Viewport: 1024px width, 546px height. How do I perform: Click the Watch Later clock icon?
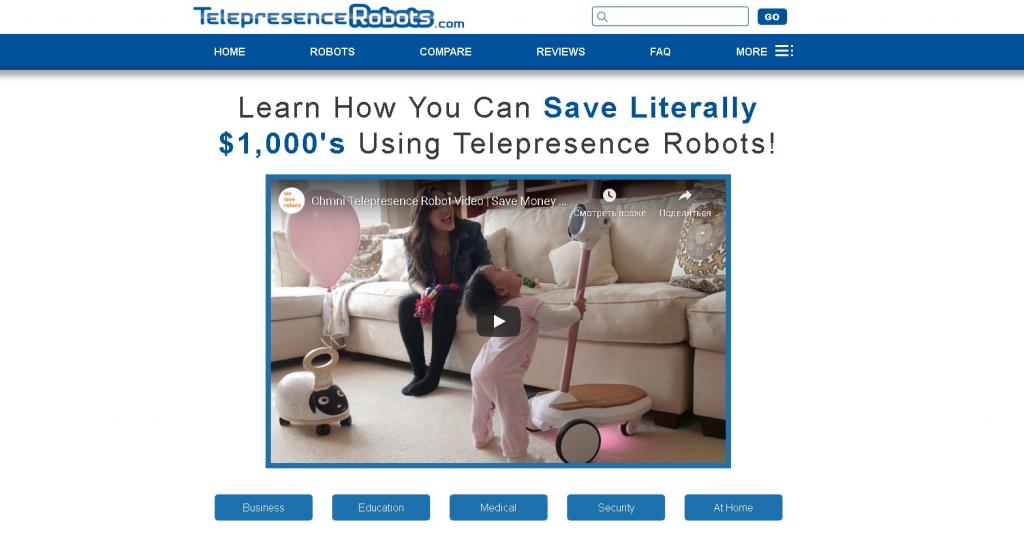pos(609,195)
